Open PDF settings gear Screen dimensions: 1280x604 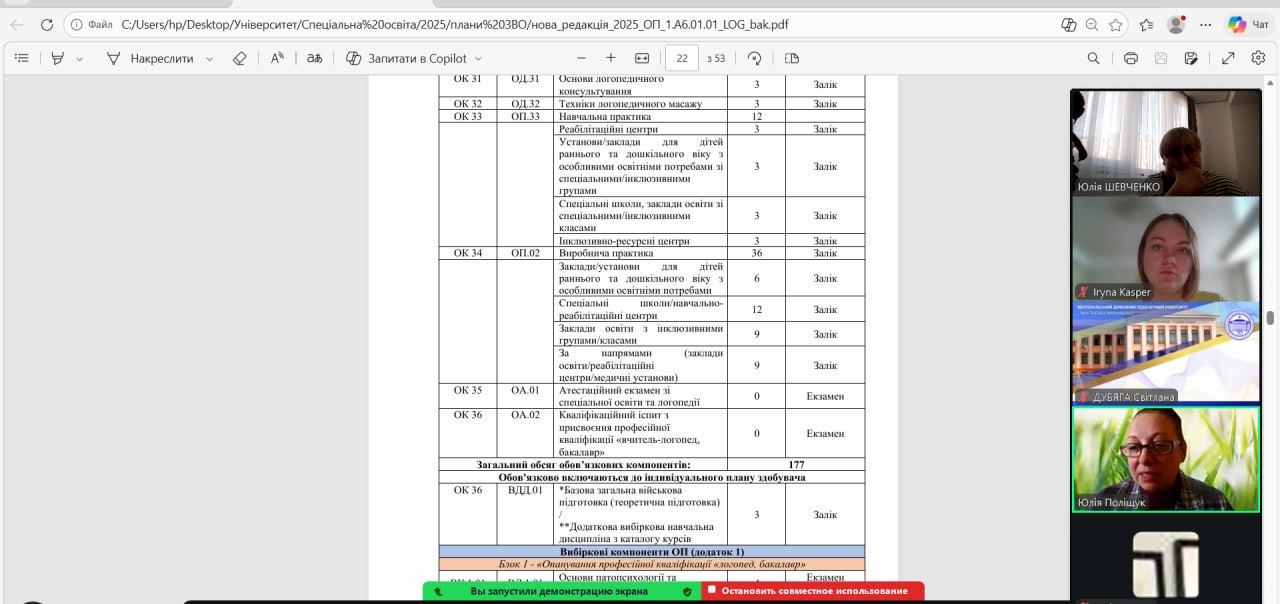1258,58
